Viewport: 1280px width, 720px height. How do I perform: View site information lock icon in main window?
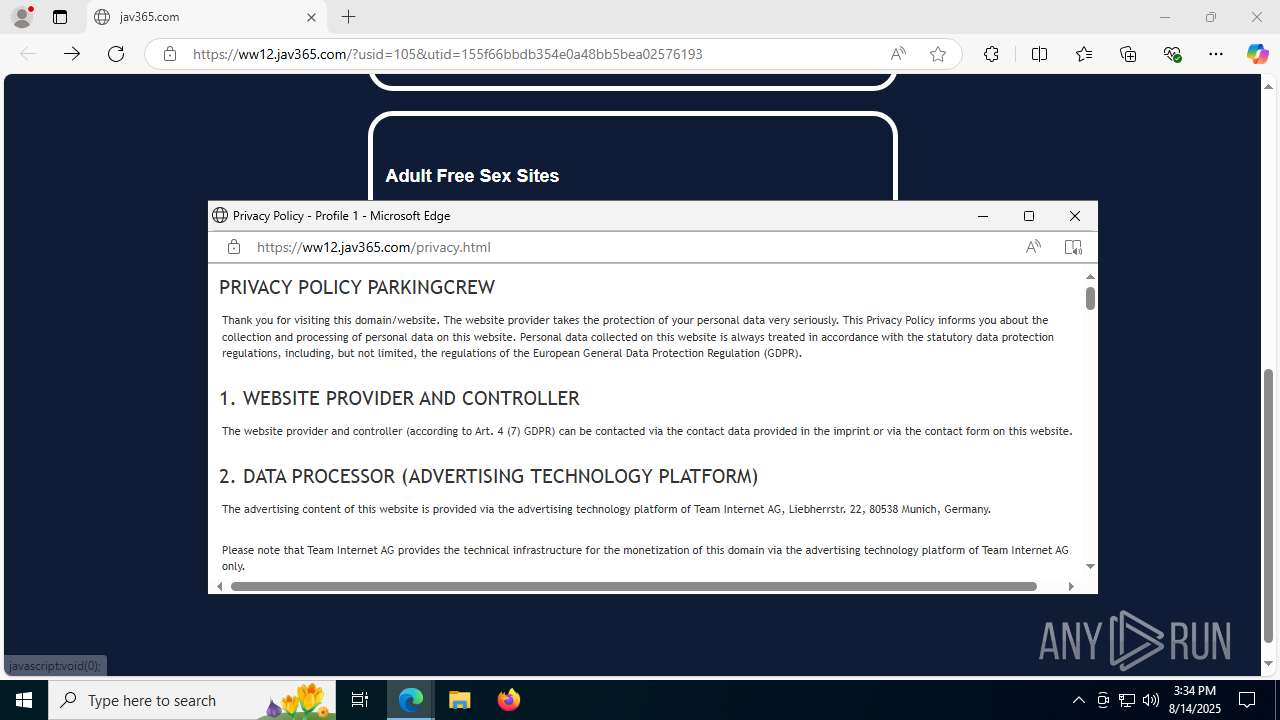[170, 54]
